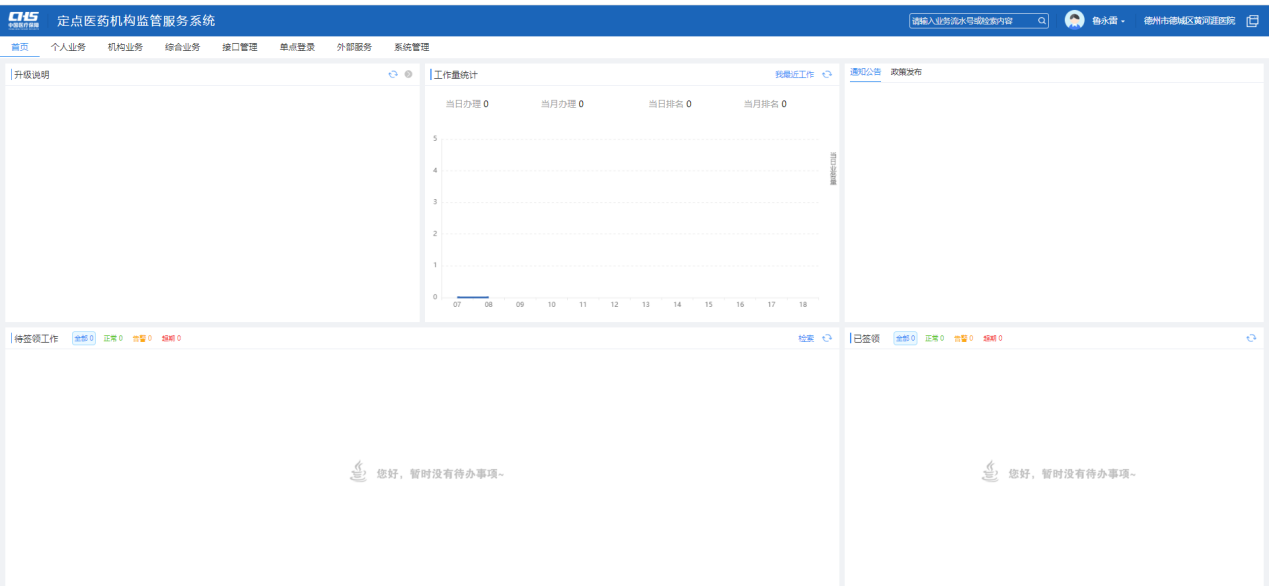Click the window-switch icon at top right
Screen dimensions: 1269x586
pyautogui.click(x=1252, y=21)
